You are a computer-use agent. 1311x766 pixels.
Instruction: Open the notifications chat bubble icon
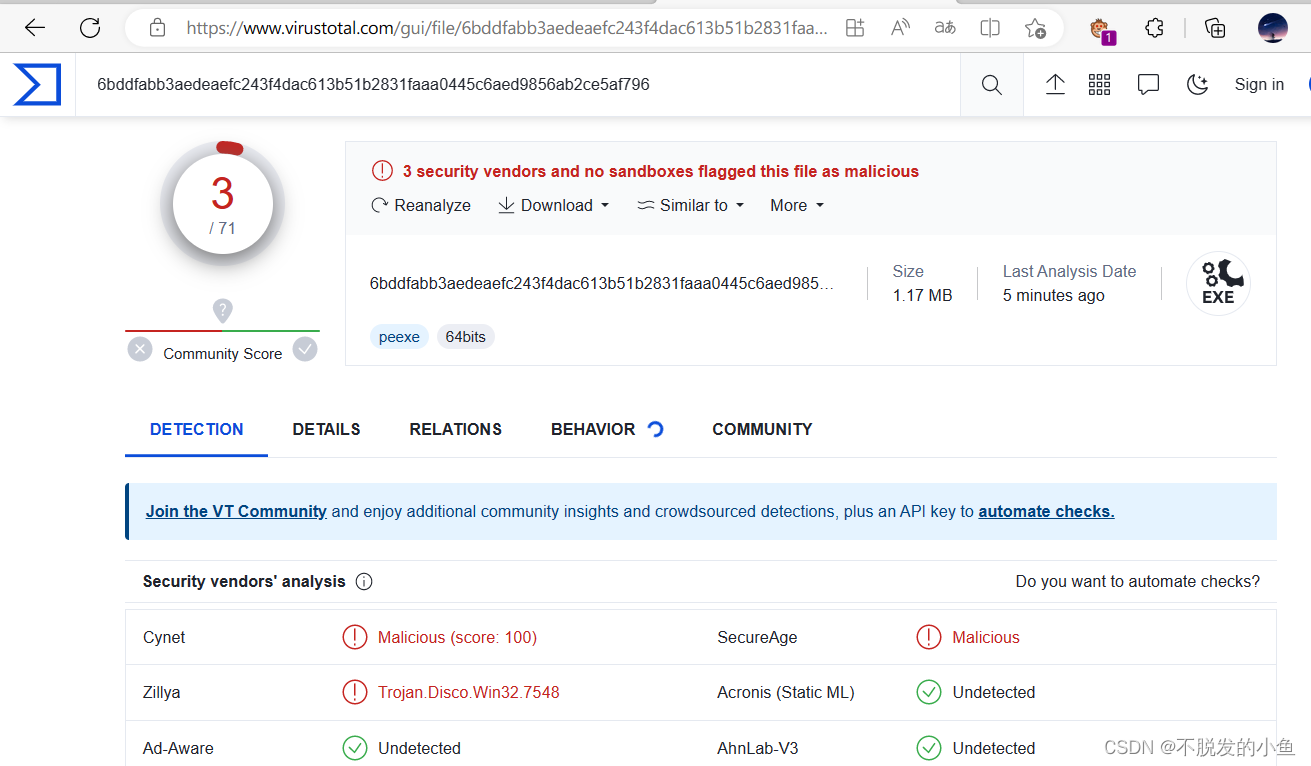tap(1148, 85)
